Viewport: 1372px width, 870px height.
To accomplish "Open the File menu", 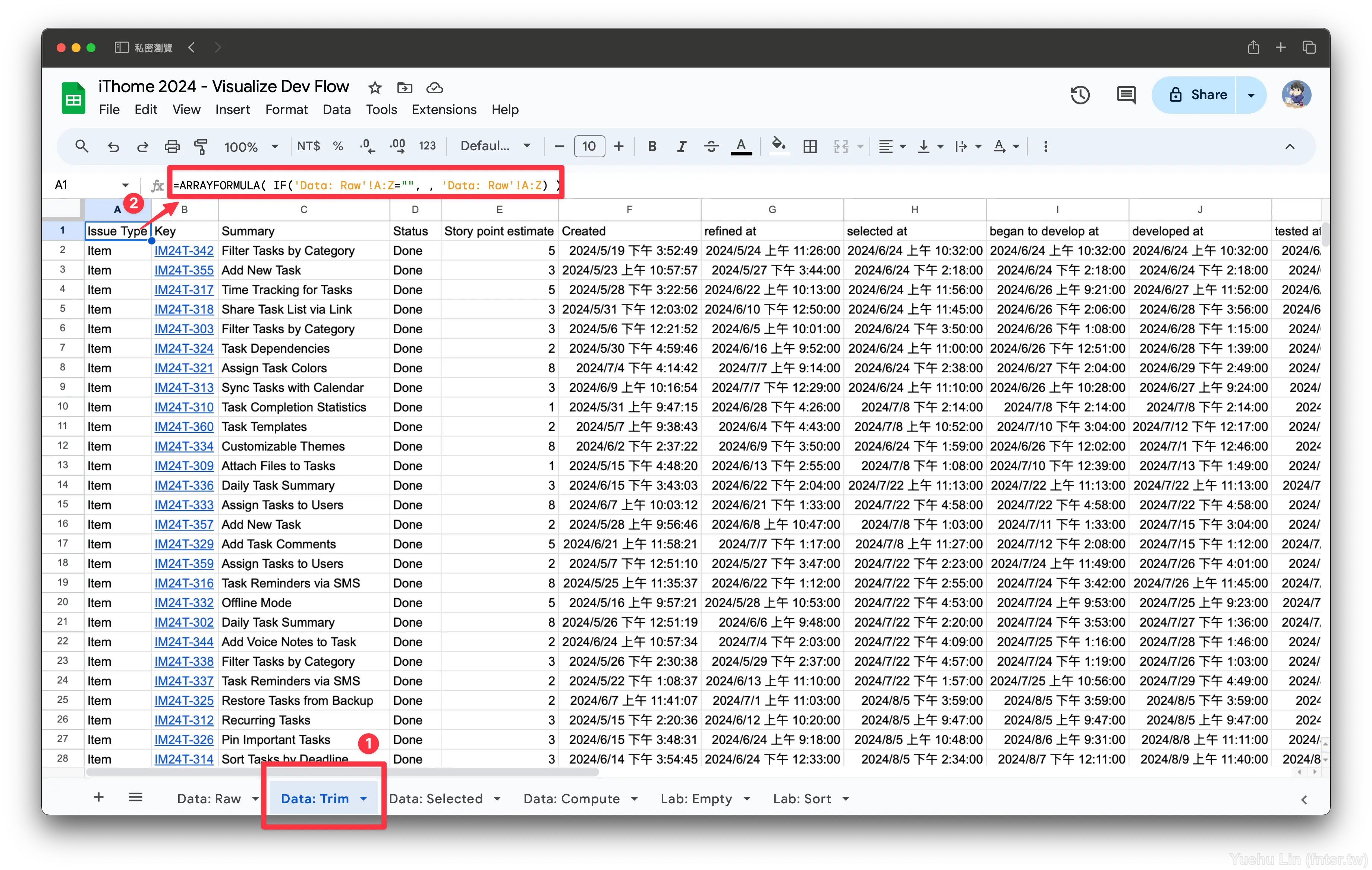I will (x=109, y=109).
